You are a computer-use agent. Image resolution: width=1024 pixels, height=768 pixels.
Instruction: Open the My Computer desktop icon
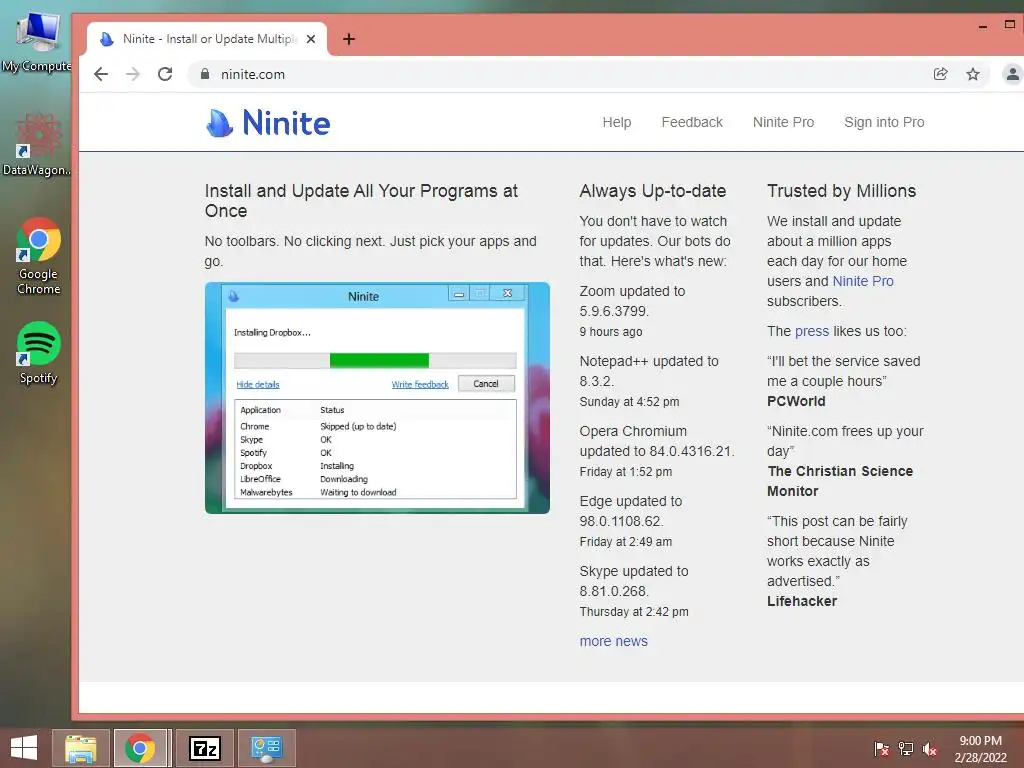37,41
